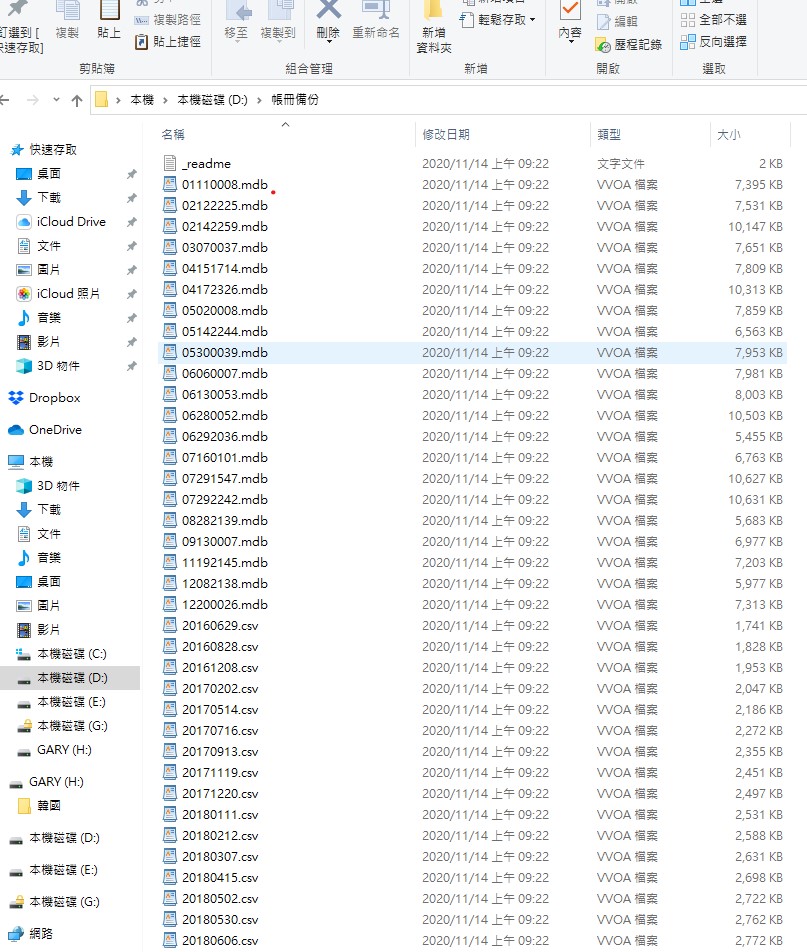807x952 pixels.
Task: Sort by the 大小 column header
Action: 729,135
